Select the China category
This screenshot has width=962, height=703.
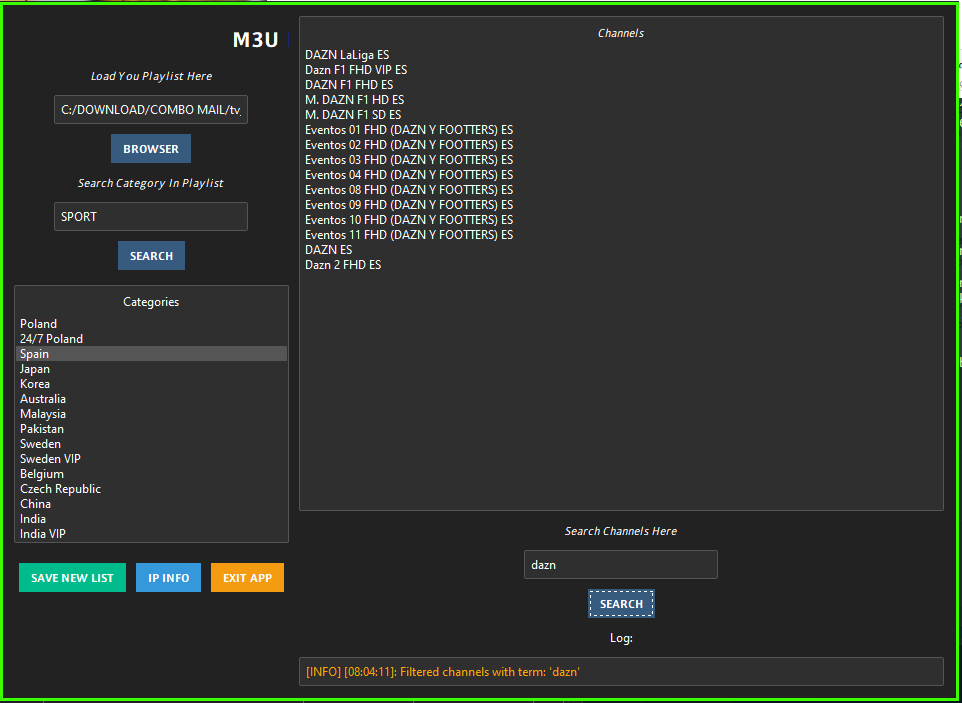[152, 504]
